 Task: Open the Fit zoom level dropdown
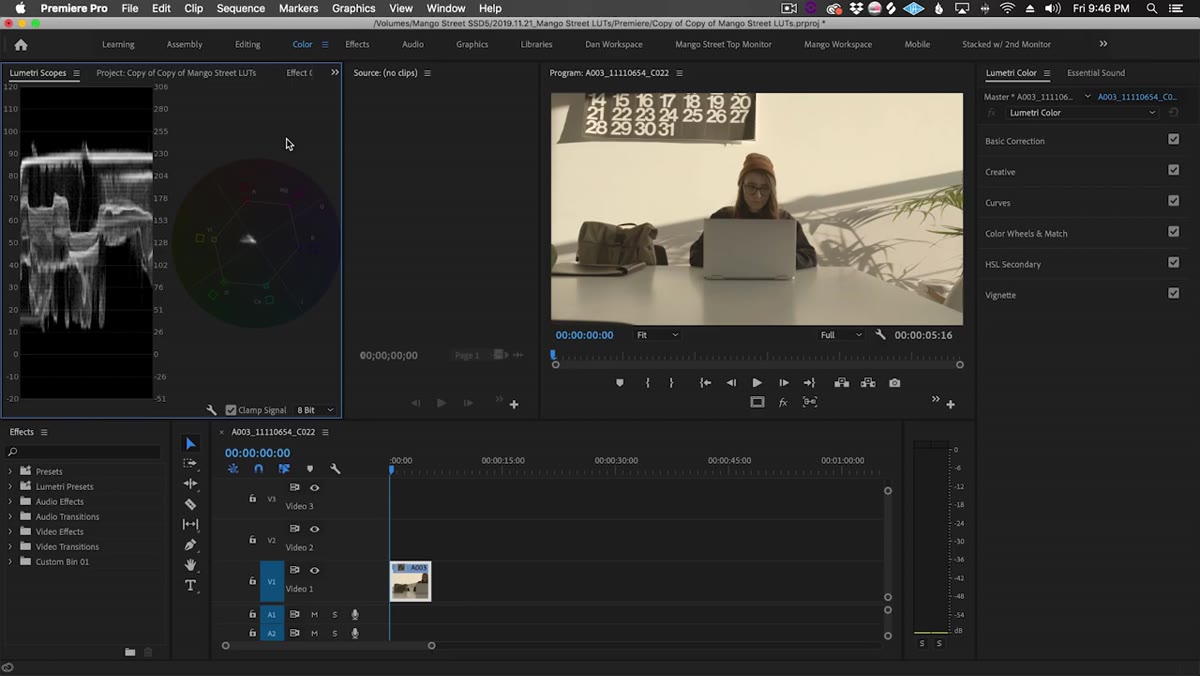[657, 335]
